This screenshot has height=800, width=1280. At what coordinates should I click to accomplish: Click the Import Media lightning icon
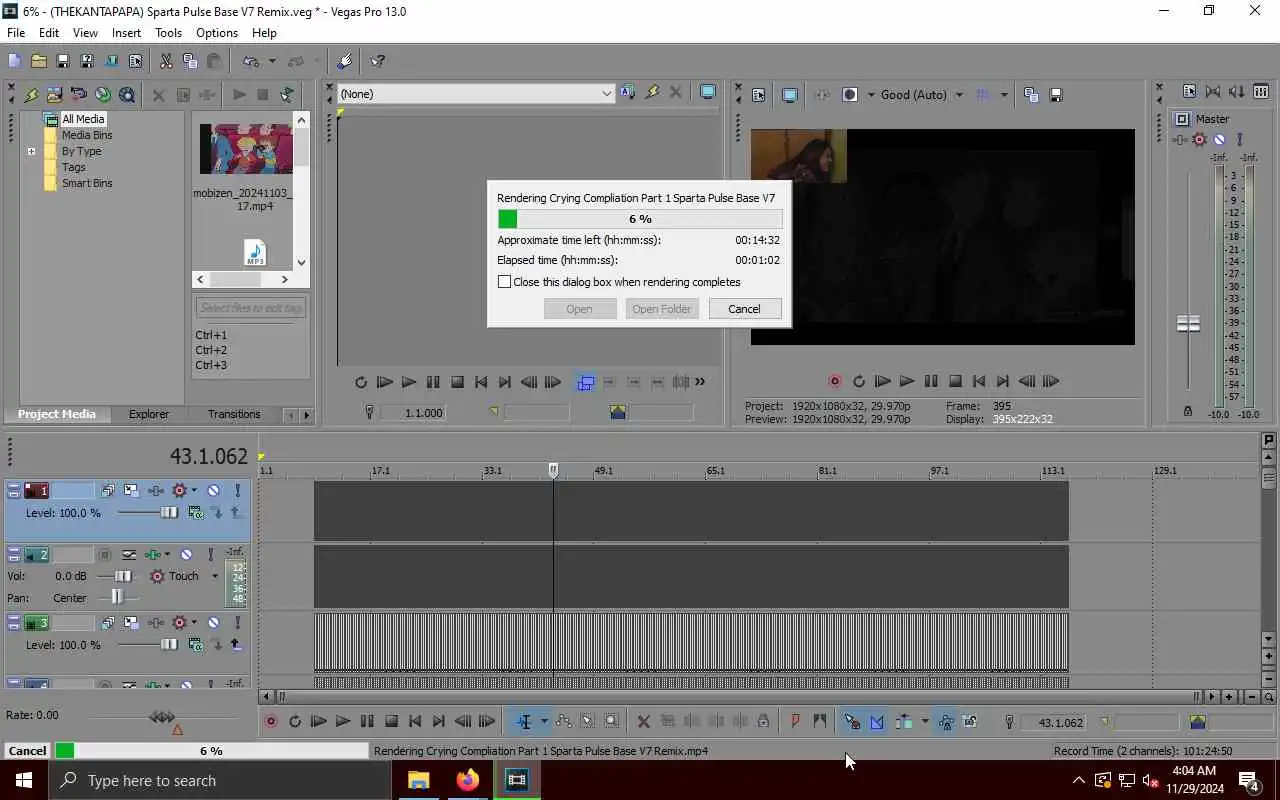pyautogui.click(x=30, y=95)
